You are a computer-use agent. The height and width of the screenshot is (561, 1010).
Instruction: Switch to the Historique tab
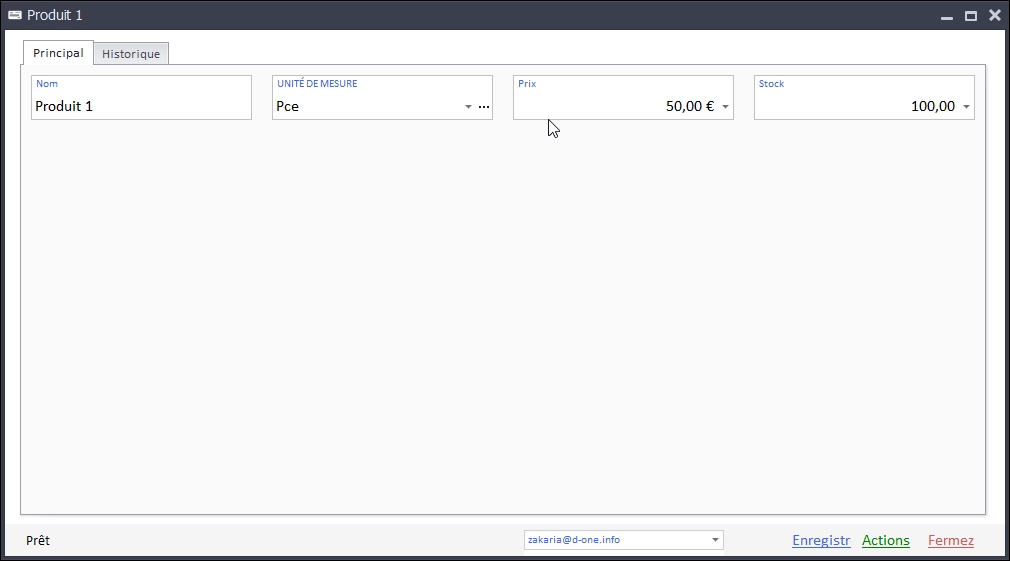tap(131, 54)
